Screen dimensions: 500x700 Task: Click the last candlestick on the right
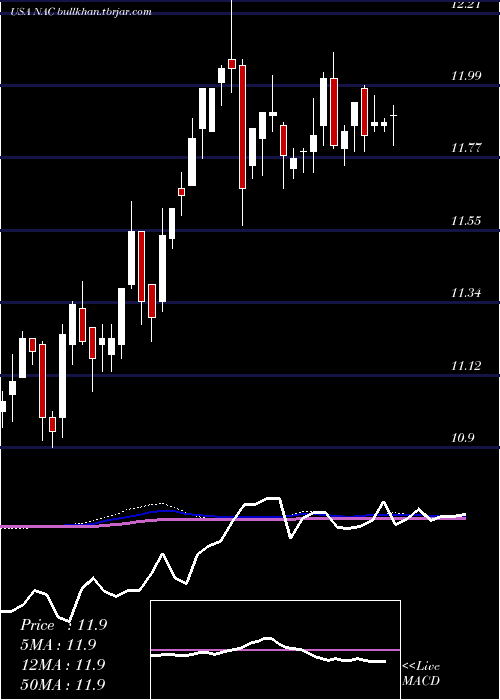pyautogui.click(x=394, y=125)
